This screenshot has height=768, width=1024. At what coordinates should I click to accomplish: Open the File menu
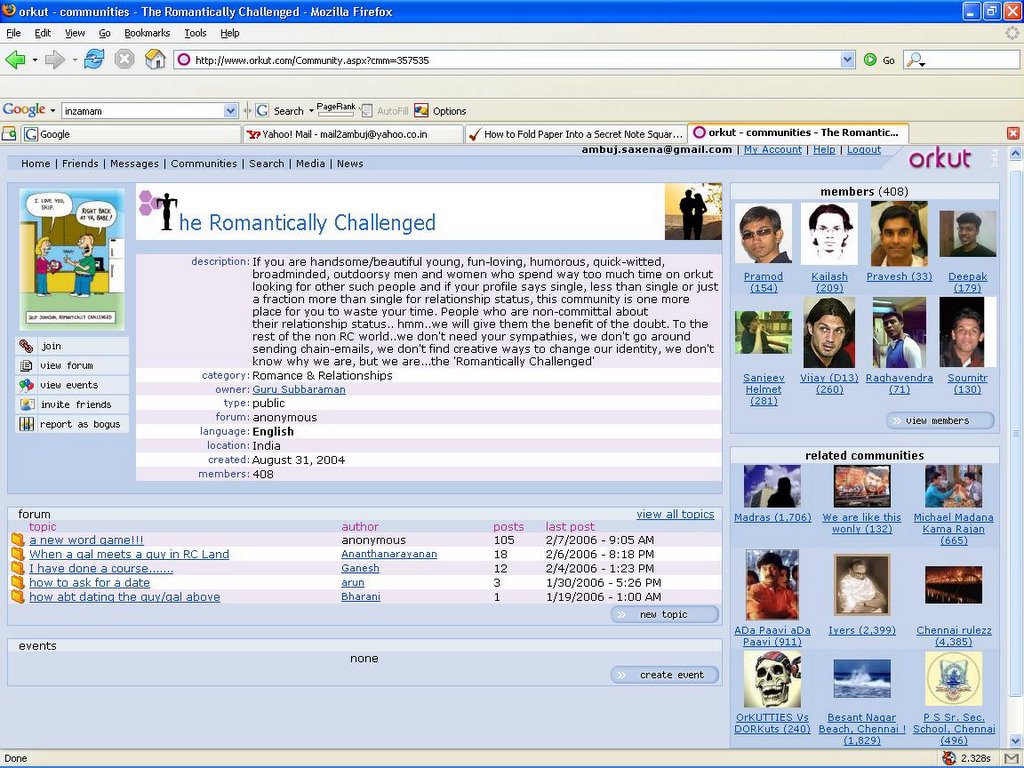(13, 33)
